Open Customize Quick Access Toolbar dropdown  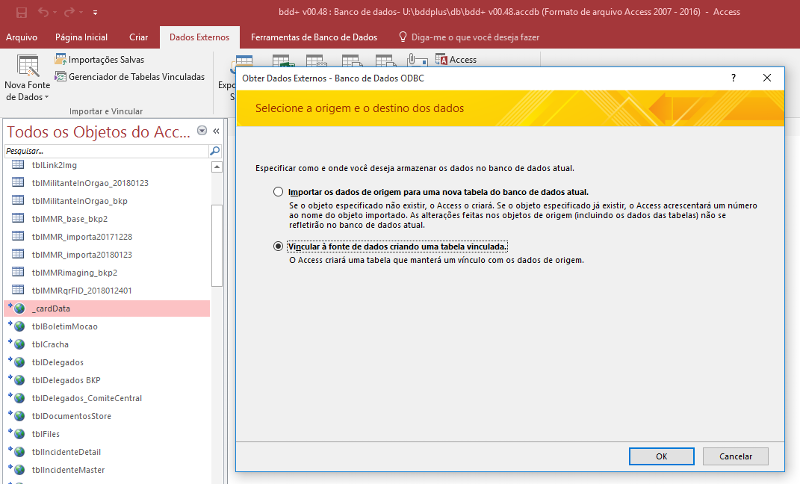[95, 12]
